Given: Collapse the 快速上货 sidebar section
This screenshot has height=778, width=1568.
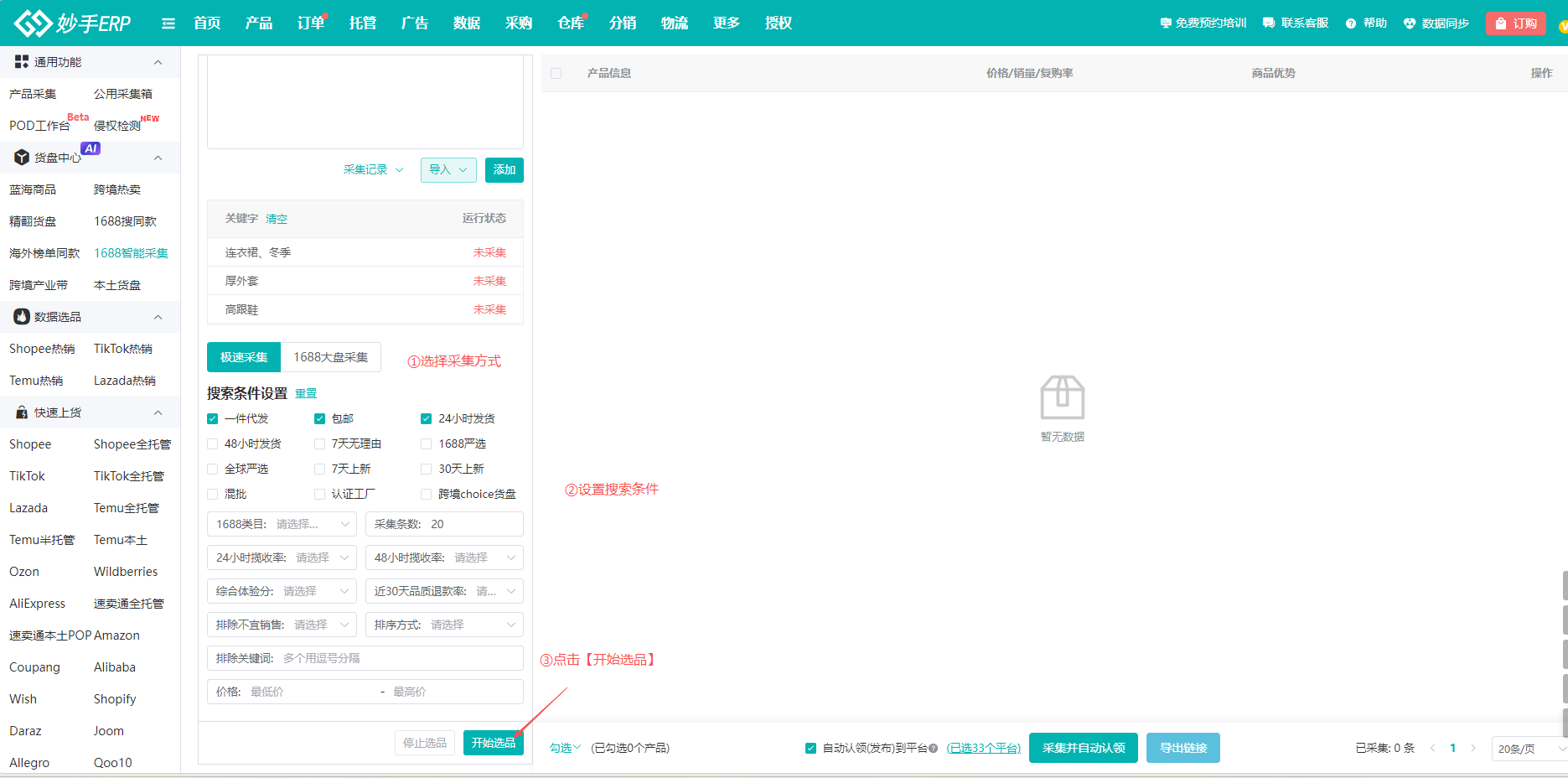Looking at the screenshot, I should pyautogui.click(x=158, y=412).
